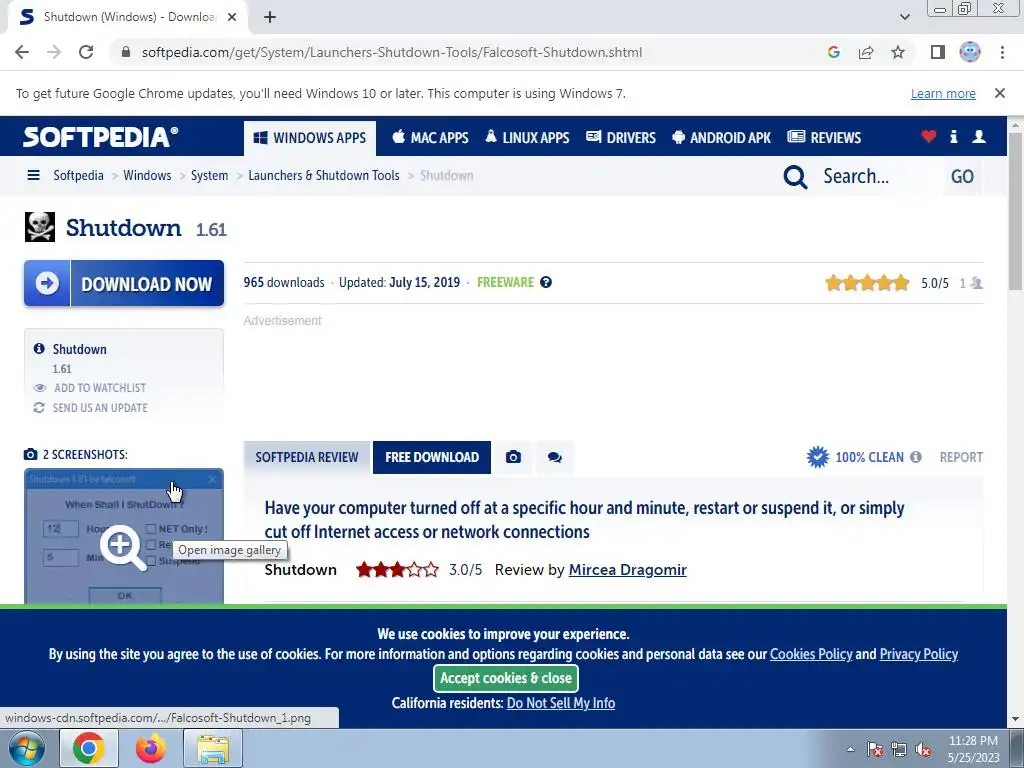Open the Privacy Policy link
This screenshot has height=768, width=1024.
point(919,654)
